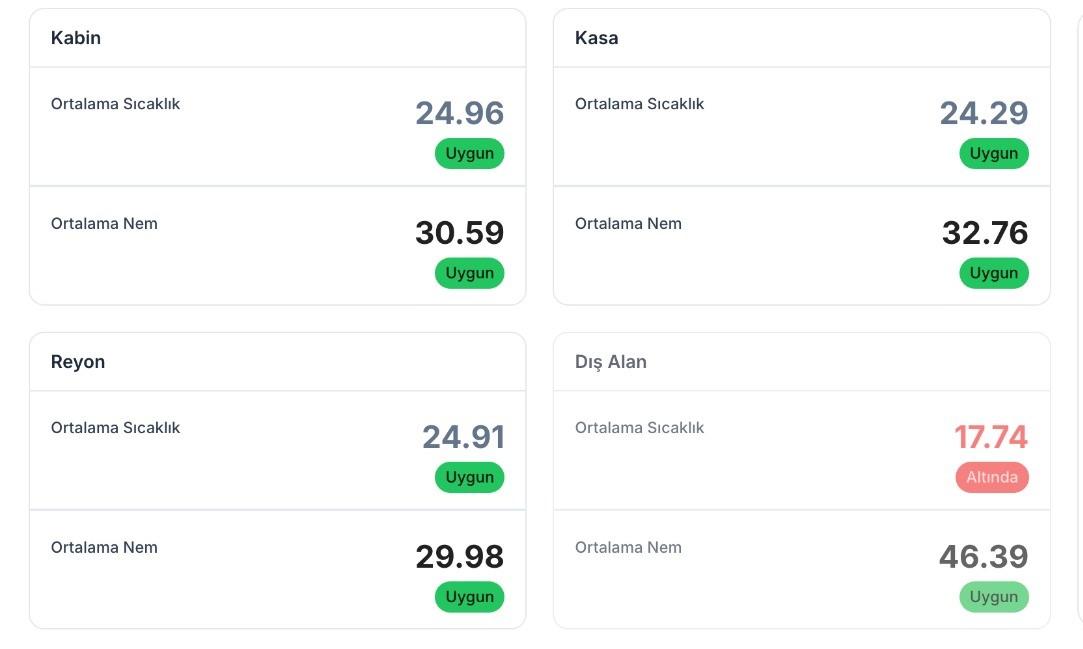Select Dış Alan humidity value 46.39

(984, 557)
